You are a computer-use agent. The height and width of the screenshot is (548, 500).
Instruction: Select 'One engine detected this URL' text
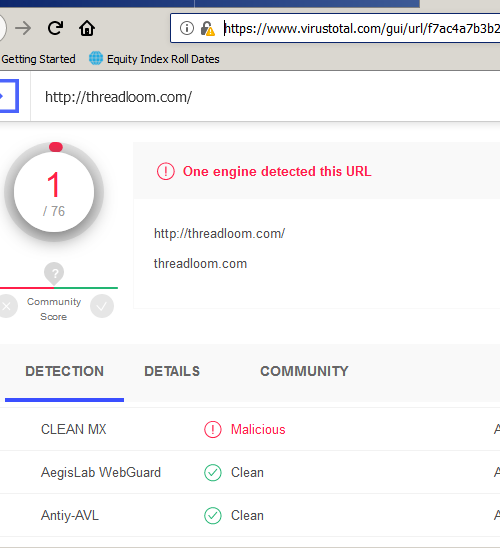pyautogui.click(x=277, y=171)
